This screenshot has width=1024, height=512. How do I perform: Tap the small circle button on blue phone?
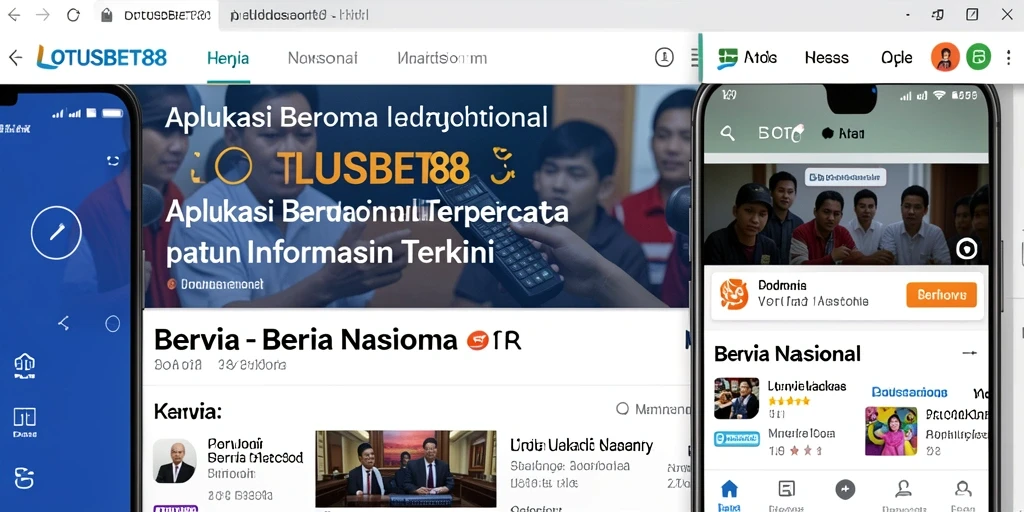tap(112, 323)
